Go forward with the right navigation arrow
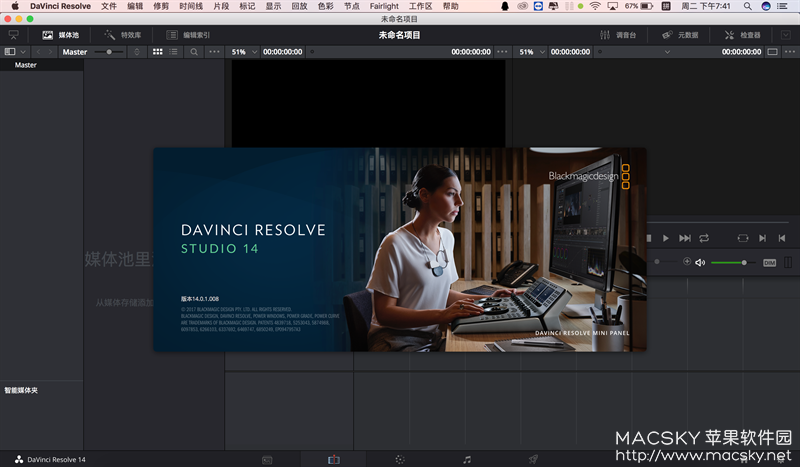Image resolution: width=800 pixels, height=467 pixels. pos(50,52)
